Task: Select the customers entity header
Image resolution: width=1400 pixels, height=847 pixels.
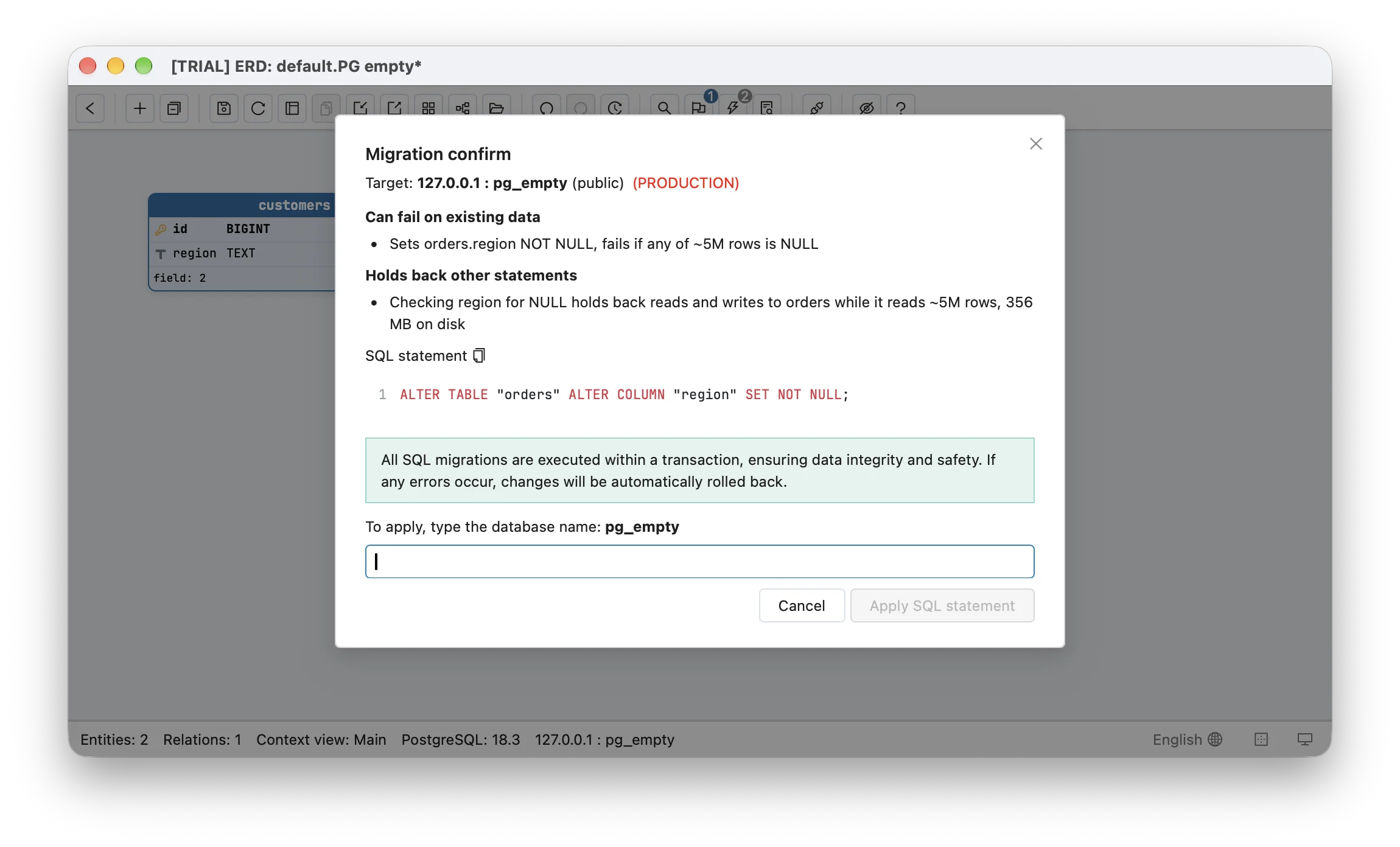Action: (242, 206)
